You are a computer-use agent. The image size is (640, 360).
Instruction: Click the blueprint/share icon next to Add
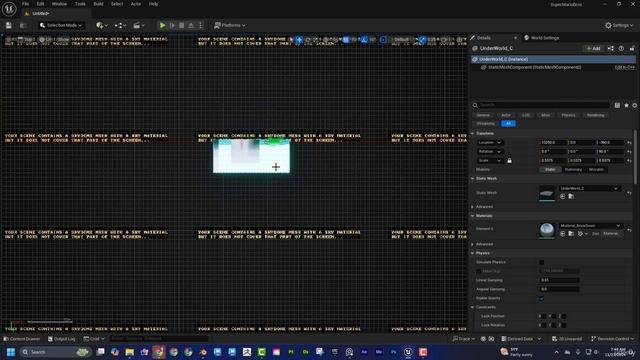611,48
